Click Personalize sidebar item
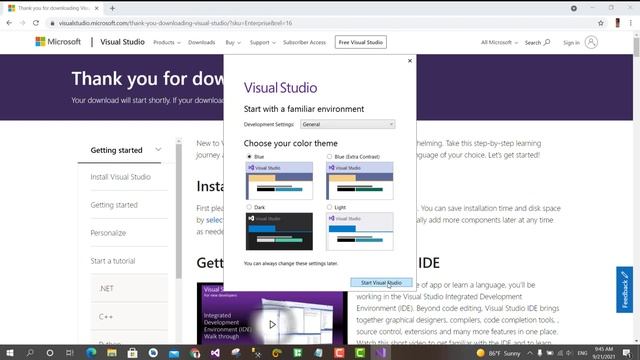Viewport: 640px width, 360px height. pyautogui.click(x=108, y=233)
